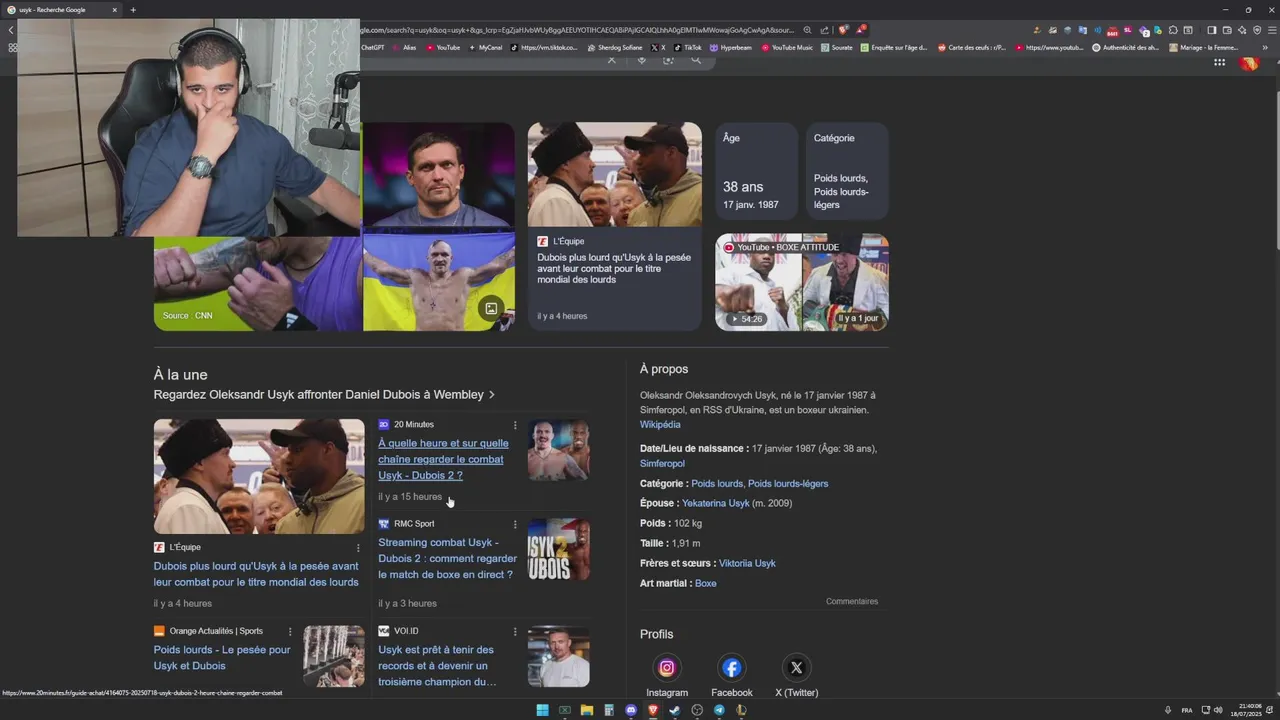
Task: Open the Viktoriia Usyk sibling link
Action: pyautogui.click(x=747, y=563)
